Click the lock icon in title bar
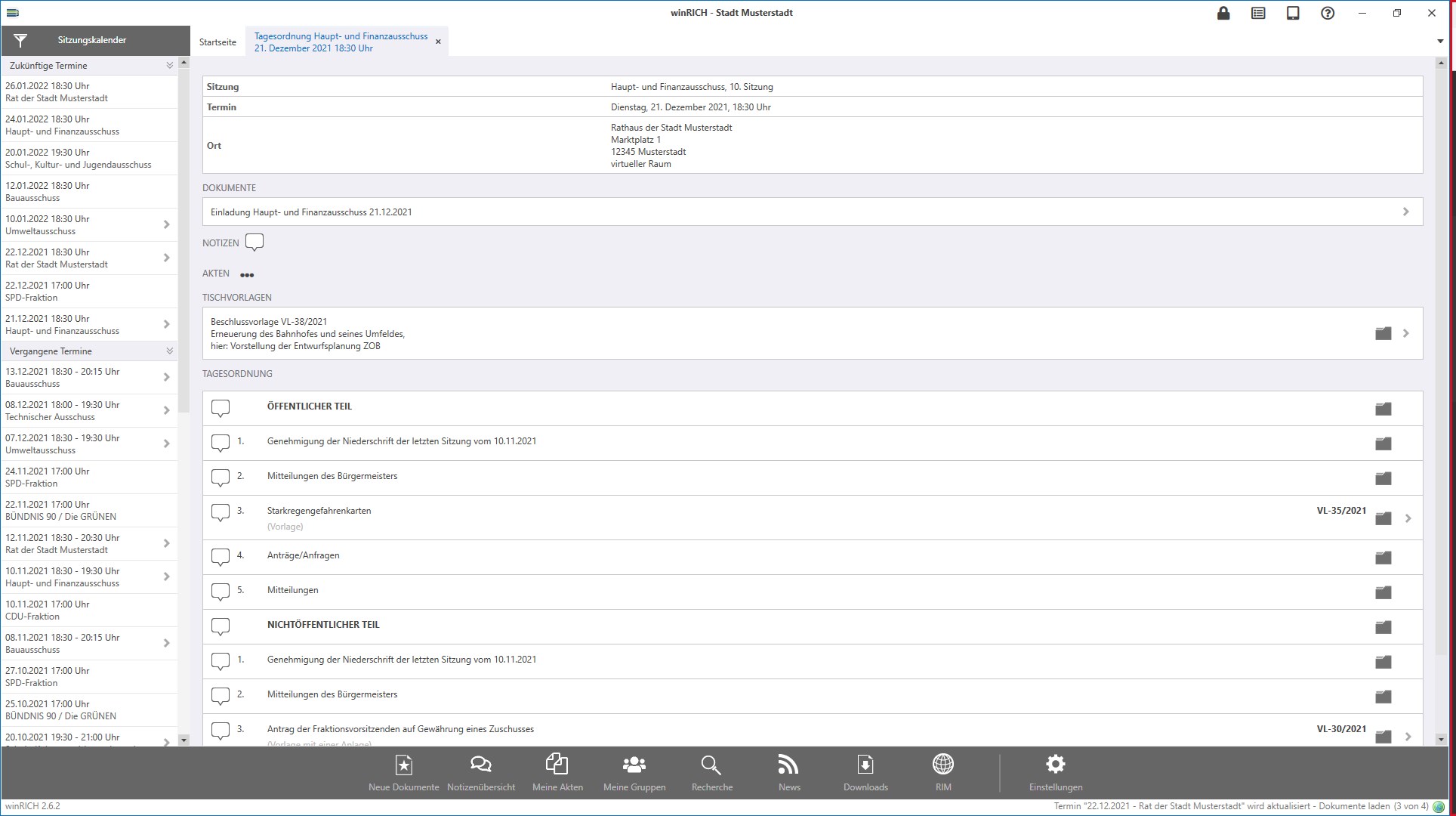The image size is (1456, 816). pyautogui.click(x=1223, y=13)
